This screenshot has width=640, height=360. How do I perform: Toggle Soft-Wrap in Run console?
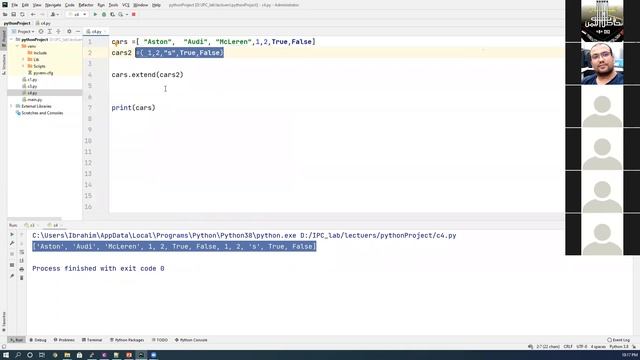point(22,252)
